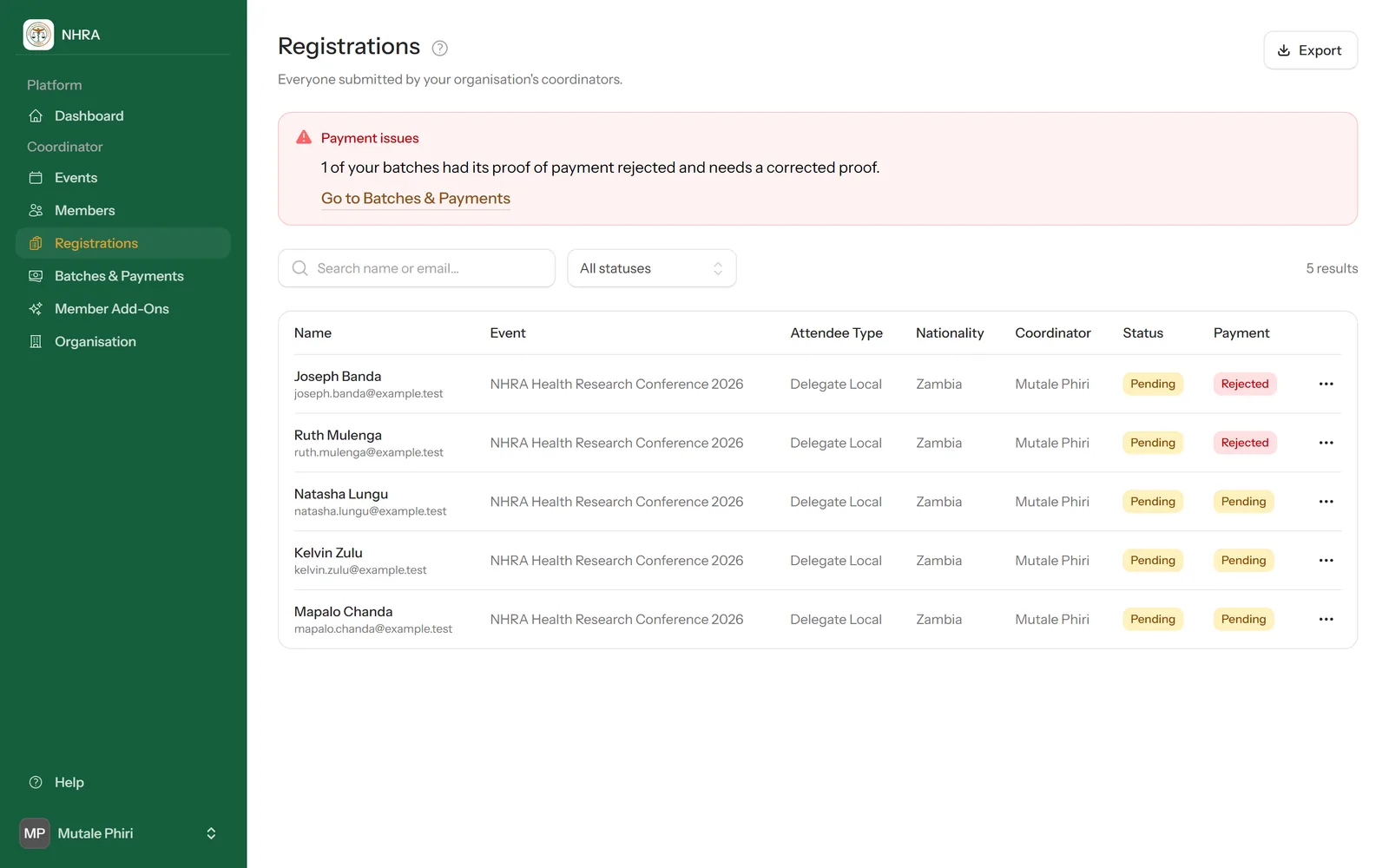Viewport: 1389px width, 868px height.
Task: Click the NHRA logo icon
Action: click(x=38, y=35)
